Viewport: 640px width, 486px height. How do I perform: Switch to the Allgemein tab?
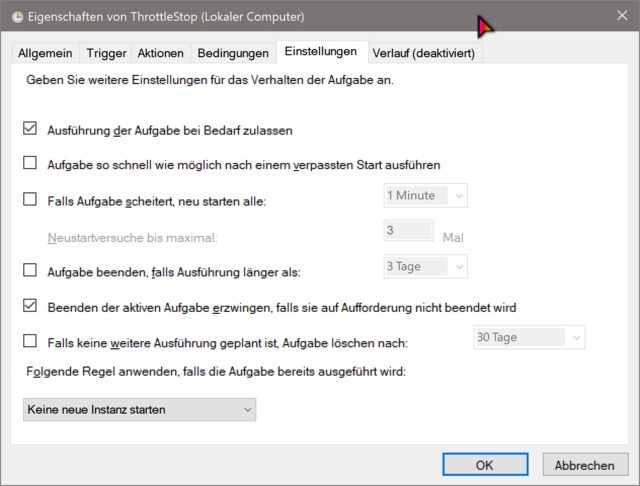45,53
